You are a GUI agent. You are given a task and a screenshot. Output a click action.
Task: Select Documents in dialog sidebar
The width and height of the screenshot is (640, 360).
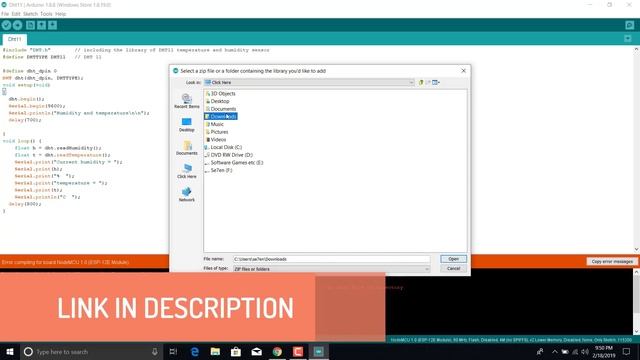coord(187,148)
